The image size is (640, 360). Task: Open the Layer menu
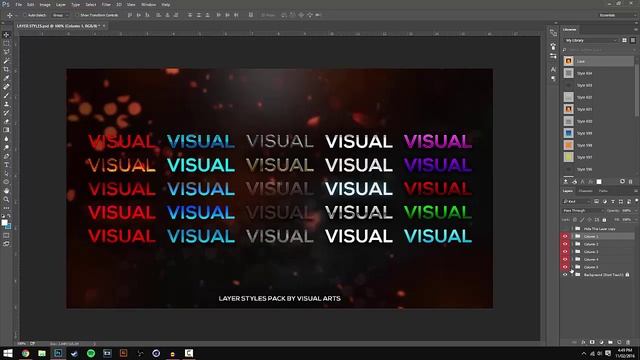(60, 4)
